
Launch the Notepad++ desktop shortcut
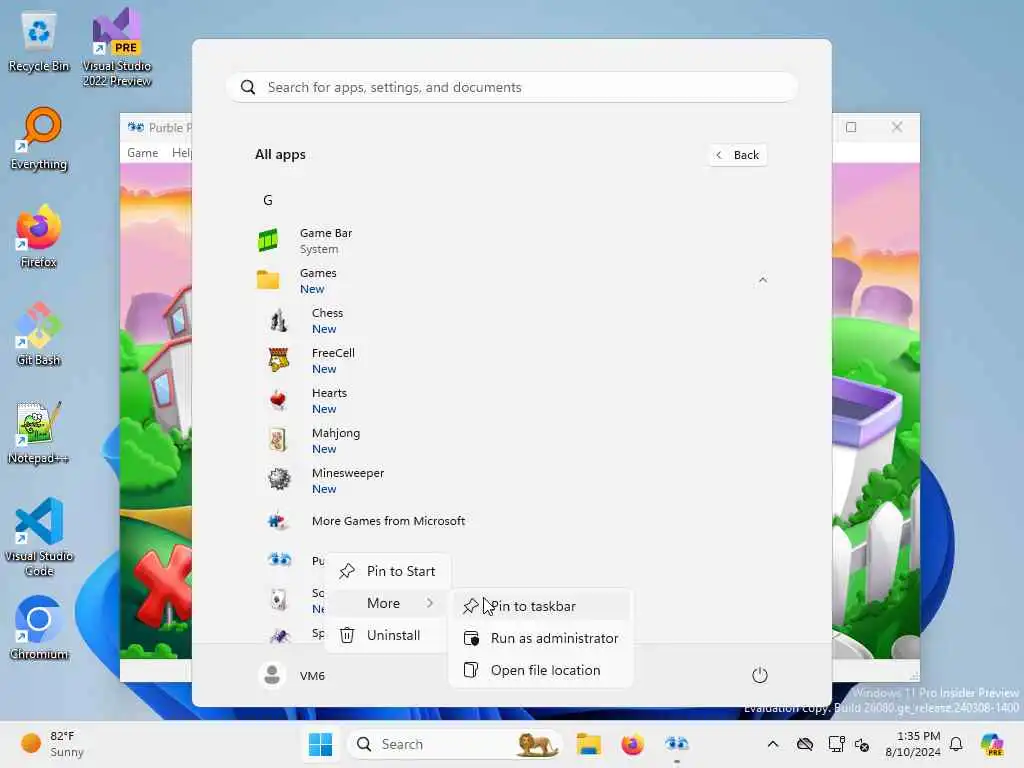coord(39,432)
